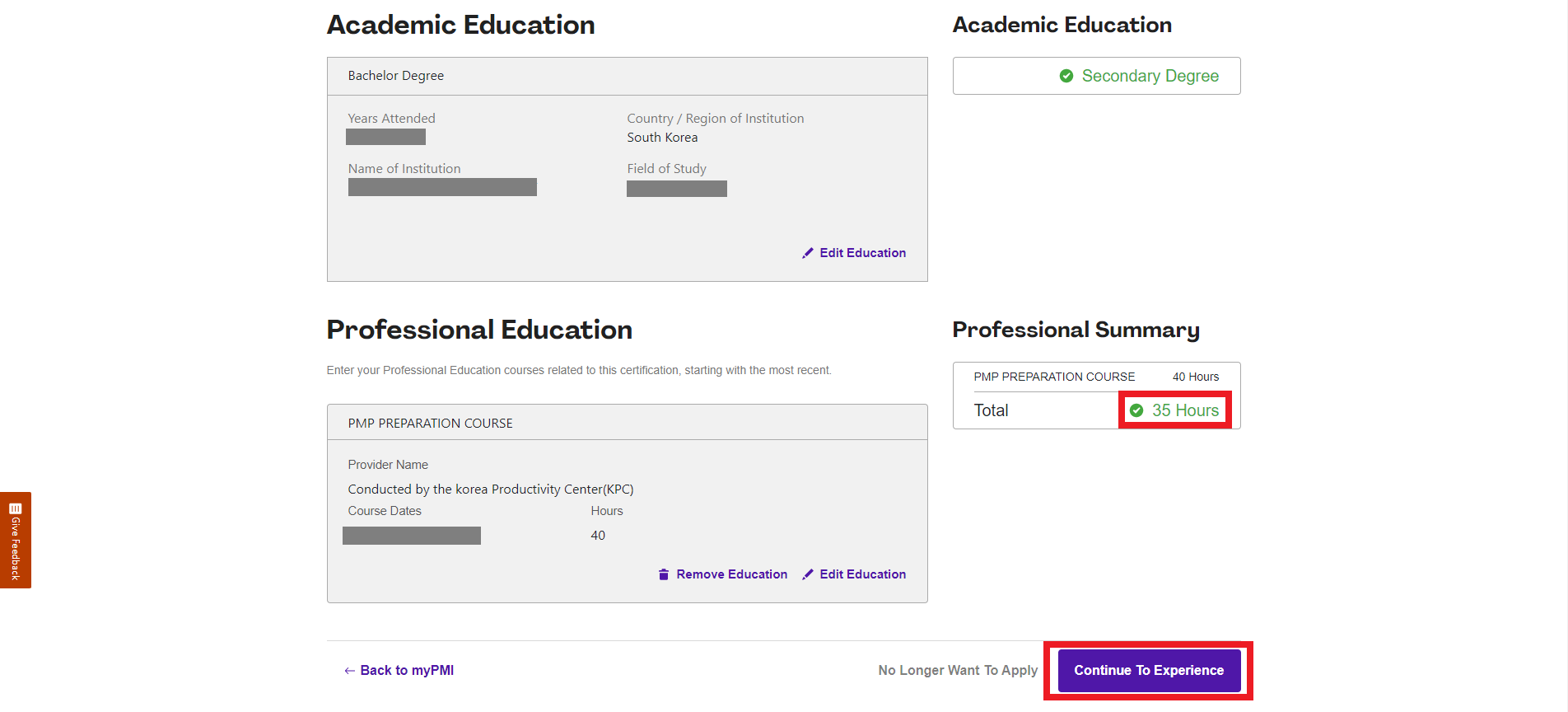Click the Professional Education heading
Viewport: 1568px width, 712px height.
coord(479,330)
